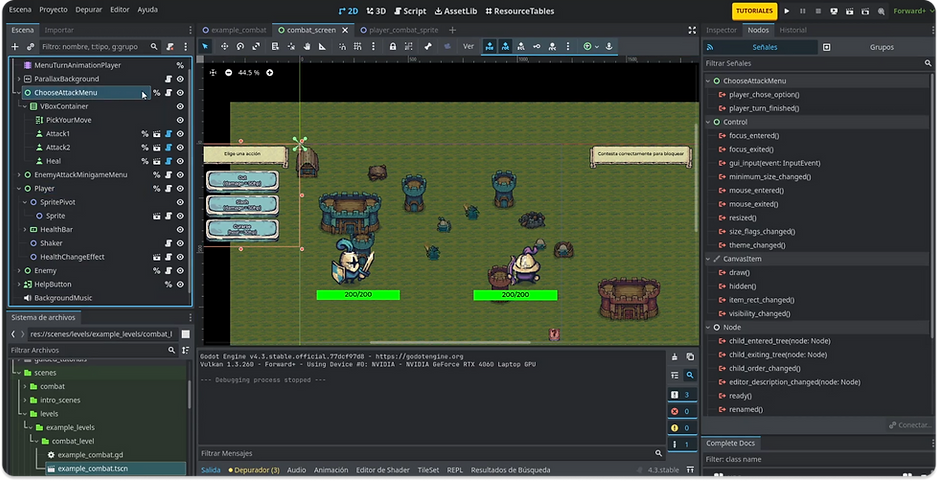
Task: Open the movie maker magnifier icon
Action: pos(881,11)
